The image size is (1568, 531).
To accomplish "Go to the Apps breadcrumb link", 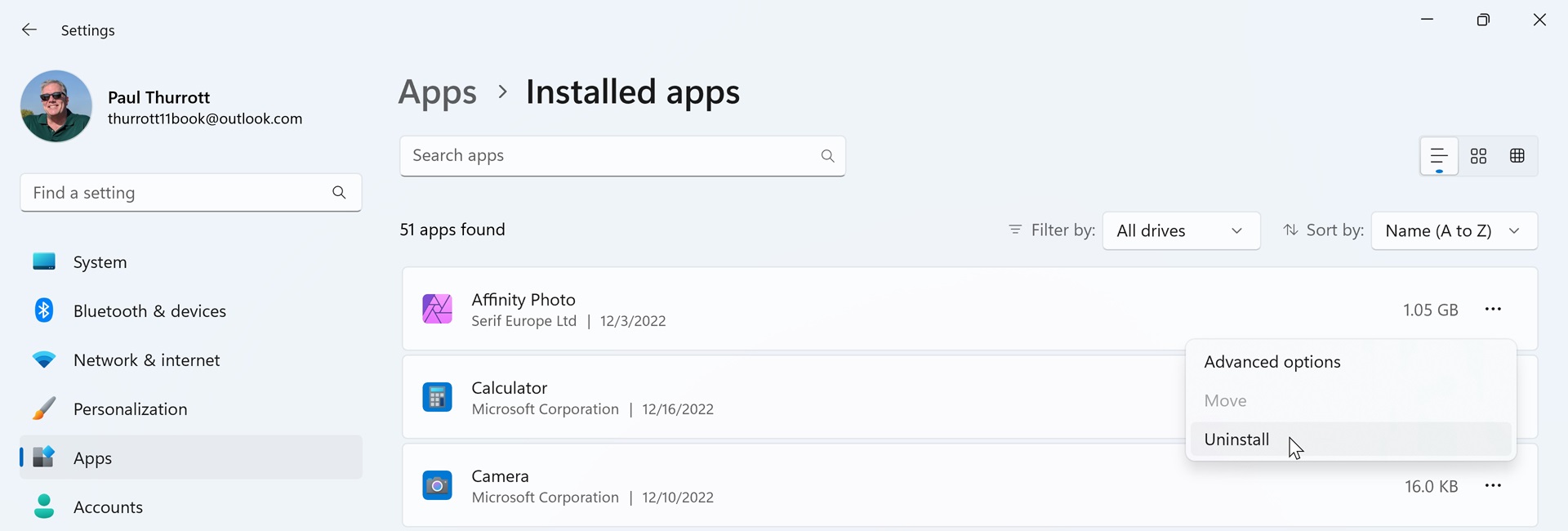I will pos(437,92).
